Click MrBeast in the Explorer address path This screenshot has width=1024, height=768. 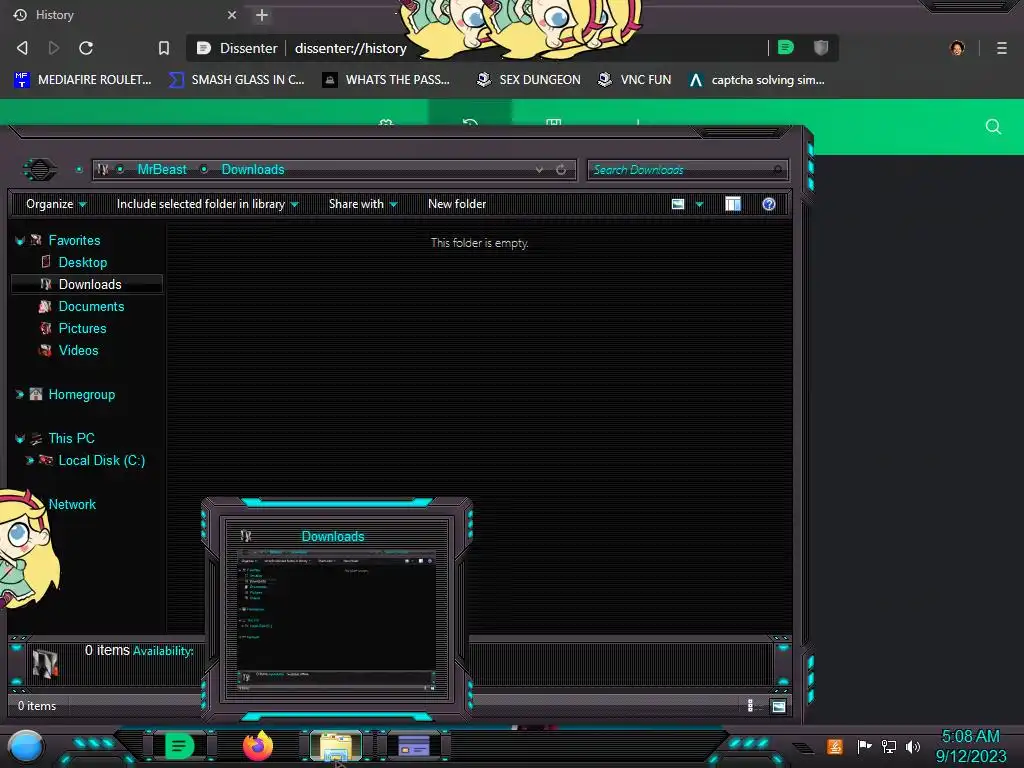coord(162,169)
